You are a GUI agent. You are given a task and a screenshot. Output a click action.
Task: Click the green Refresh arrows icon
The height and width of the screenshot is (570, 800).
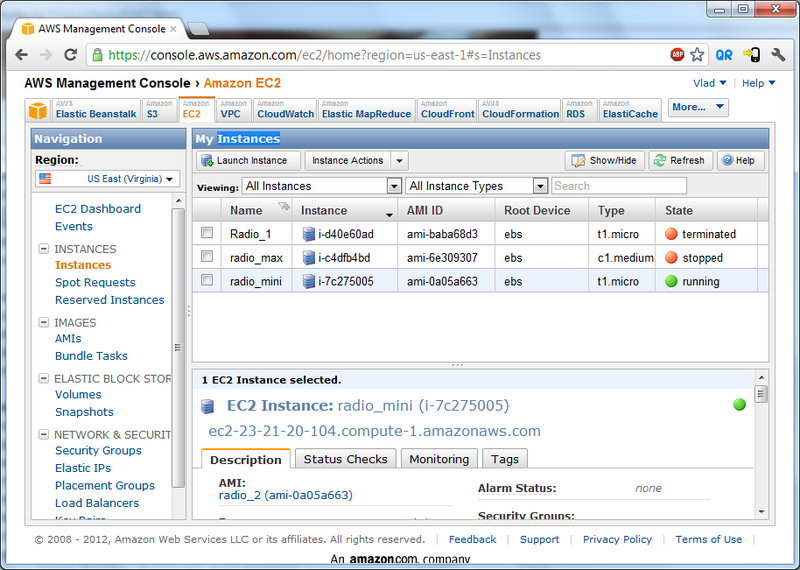tap(660, 160)
